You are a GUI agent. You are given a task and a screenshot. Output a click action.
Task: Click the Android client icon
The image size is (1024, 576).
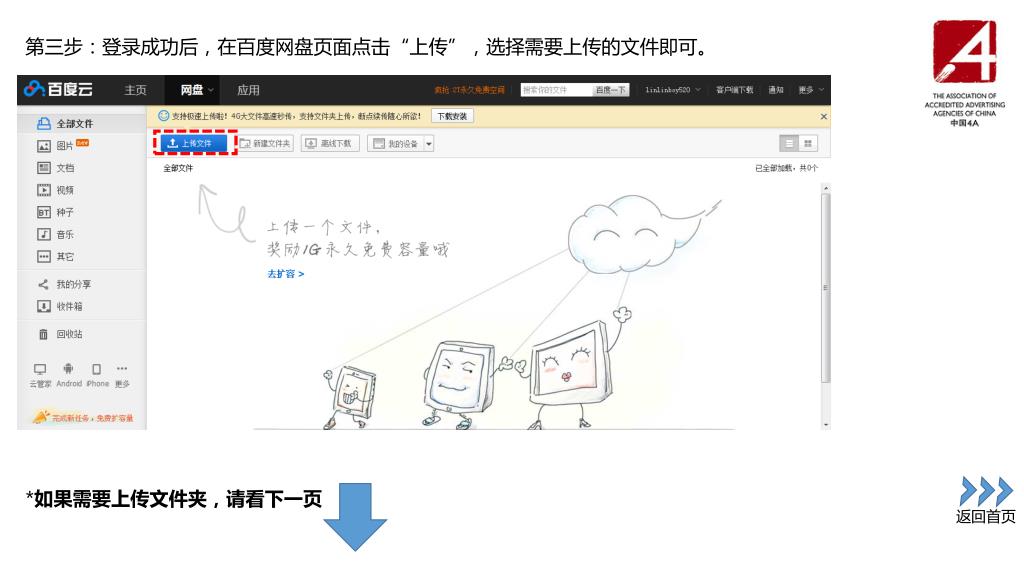tap(68, 371)
